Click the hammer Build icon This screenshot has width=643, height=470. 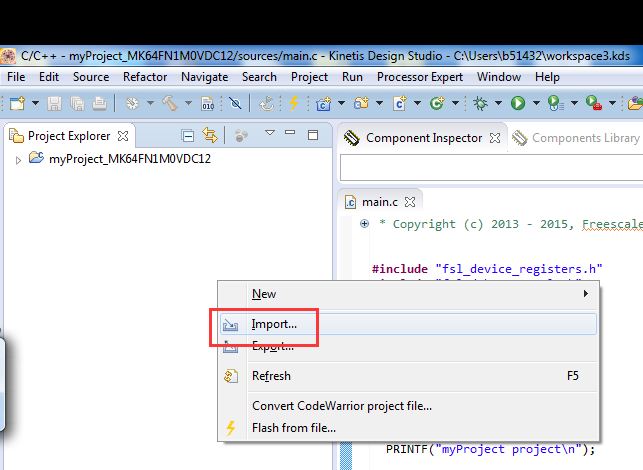coord(170,103)
